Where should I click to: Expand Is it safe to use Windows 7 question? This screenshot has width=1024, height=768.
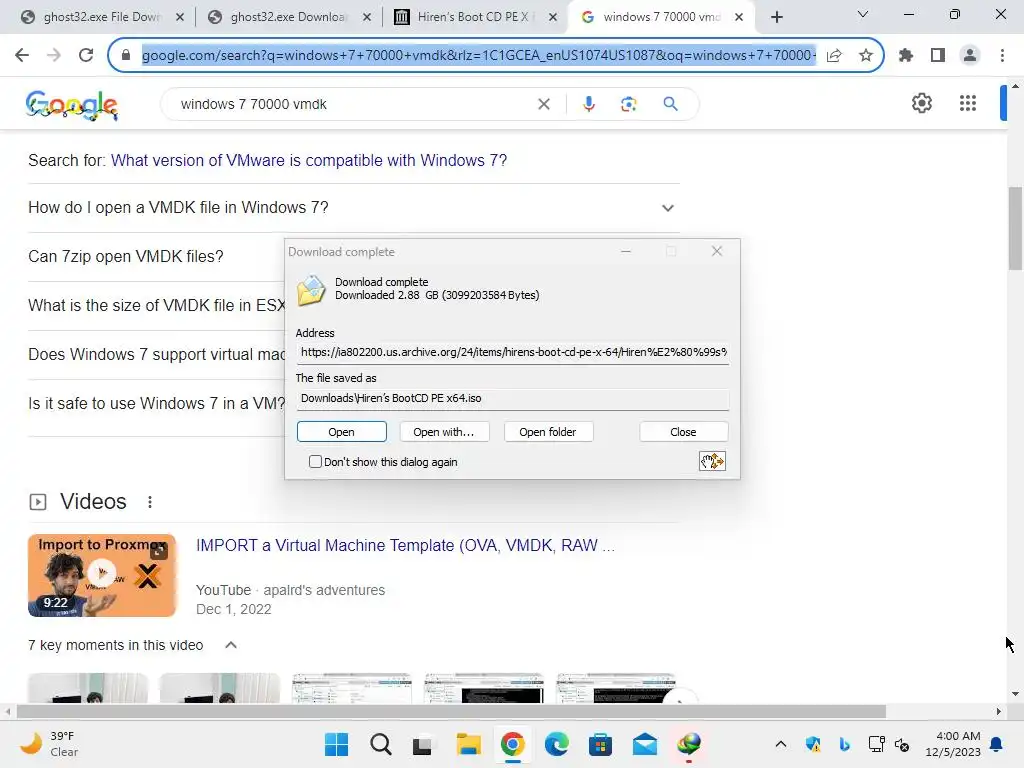point(155,404)
